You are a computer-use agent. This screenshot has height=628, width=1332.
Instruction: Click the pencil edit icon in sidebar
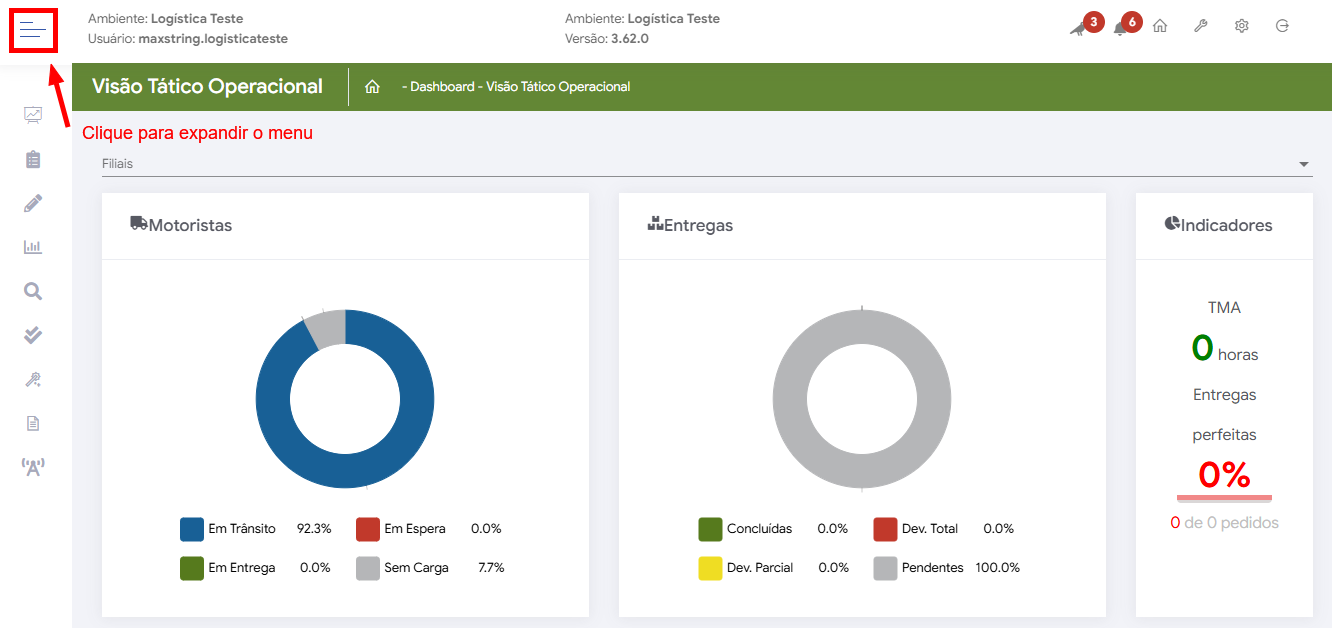[x=33, y=203]
